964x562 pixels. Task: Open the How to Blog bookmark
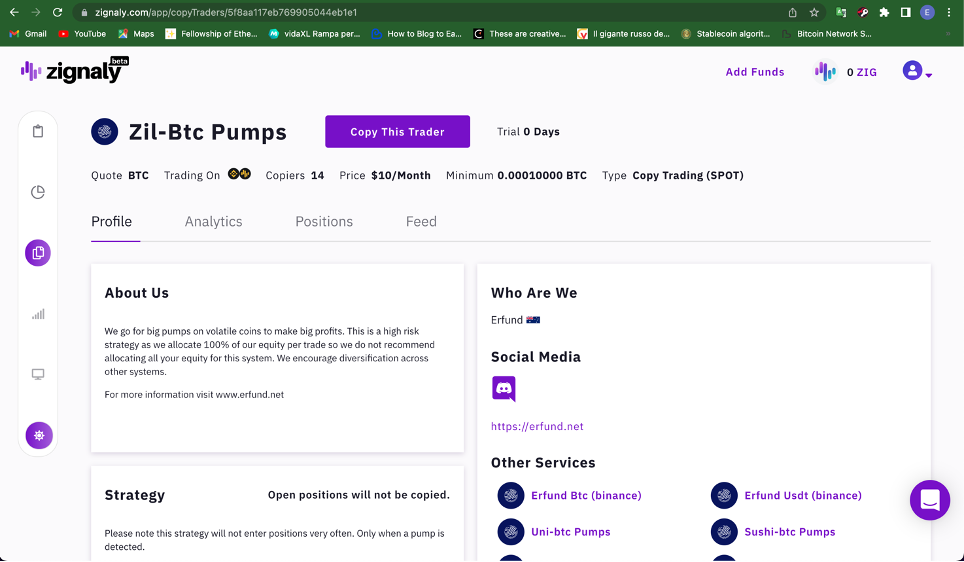click(x=417, y=34)
